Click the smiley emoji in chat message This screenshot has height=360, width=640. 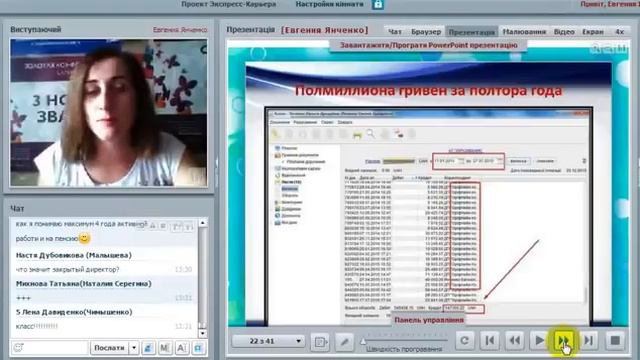click(x=84, y=238)
